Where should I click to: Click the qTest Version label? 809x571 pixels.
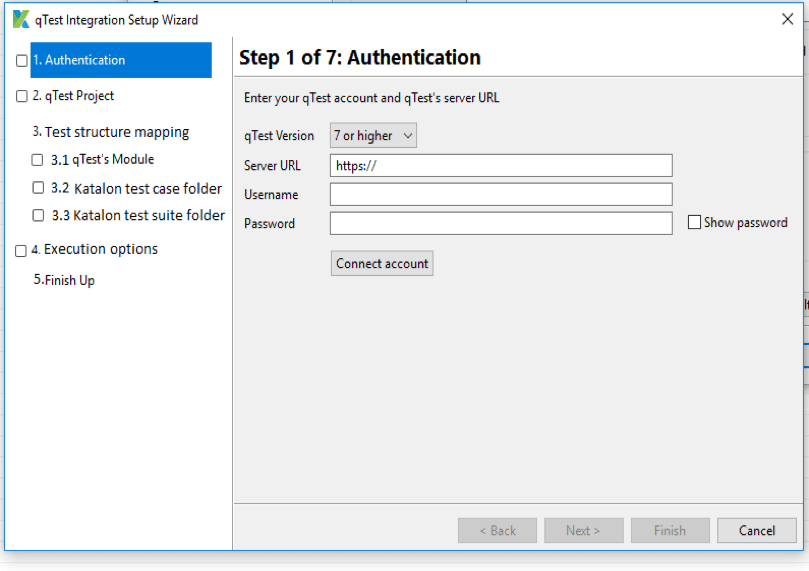click(x=279, y=136)
